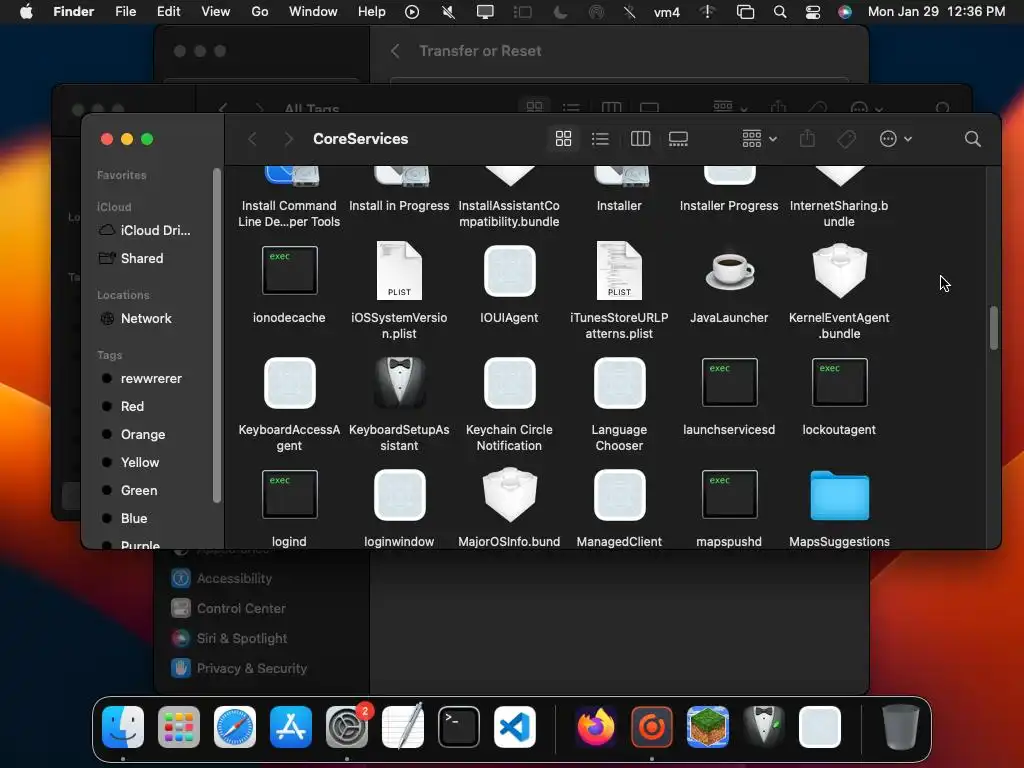Open the File menu in menu bar
1024x768 pixels.
[125, 11]
